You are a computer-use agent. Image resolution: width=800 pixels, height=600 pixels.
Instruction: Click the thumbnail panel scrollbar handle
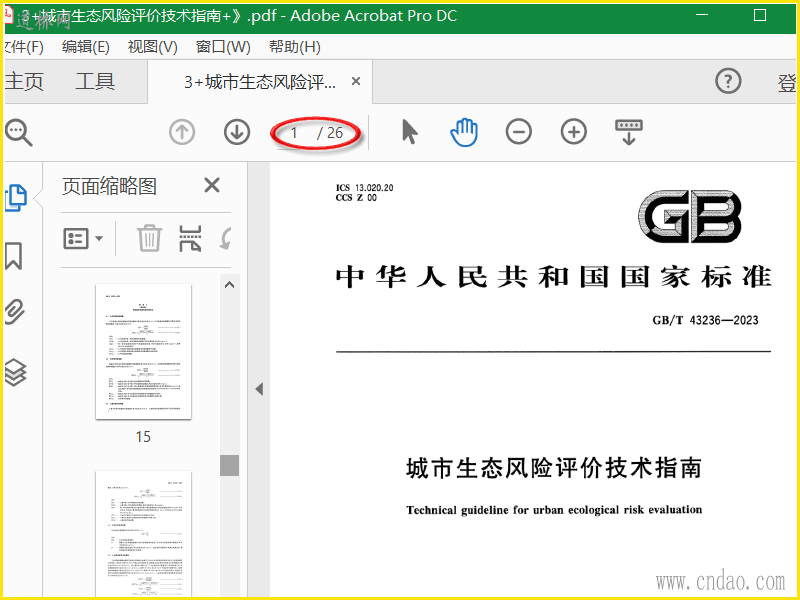pos(230,465)
